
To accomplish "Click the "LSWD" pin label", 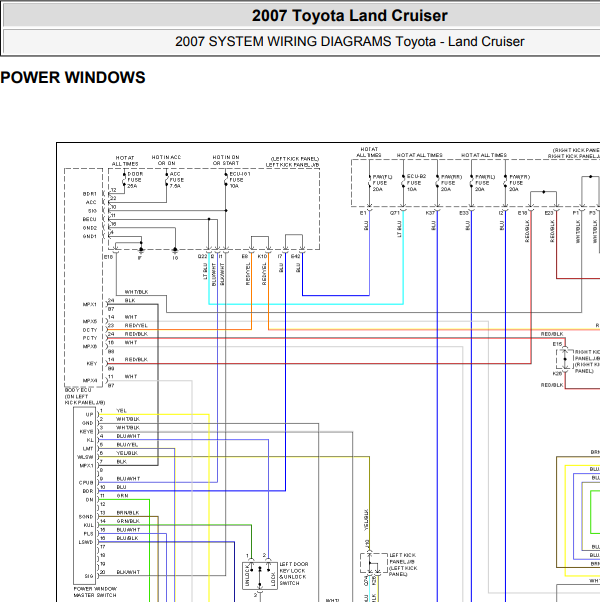I will (x=86, y=542).
